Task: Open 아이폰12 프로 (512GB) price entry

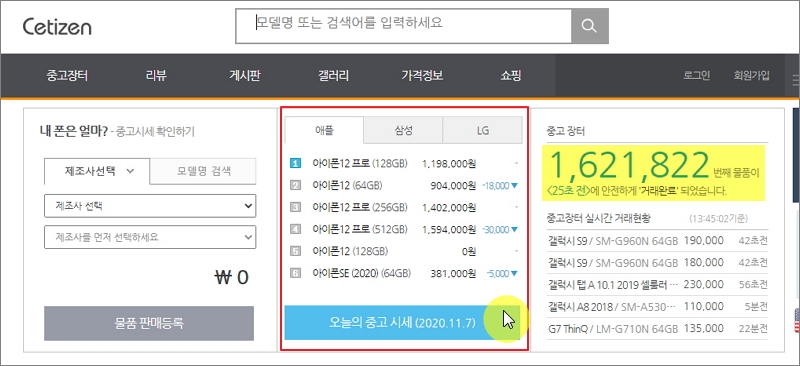Action: 360,230
